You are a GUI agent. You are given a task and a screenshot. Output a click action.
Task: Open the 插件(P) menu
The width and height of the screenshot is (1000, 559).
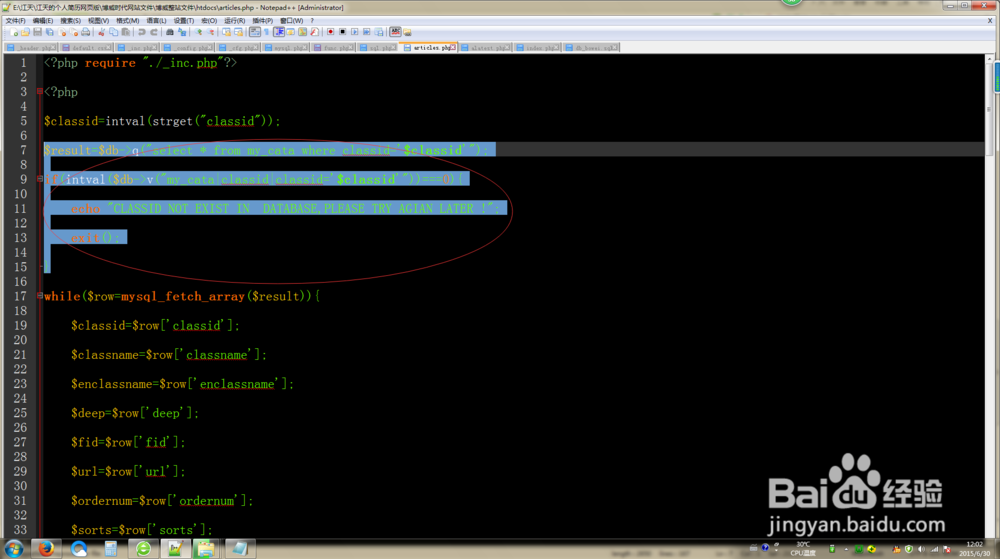pos(262,20)
